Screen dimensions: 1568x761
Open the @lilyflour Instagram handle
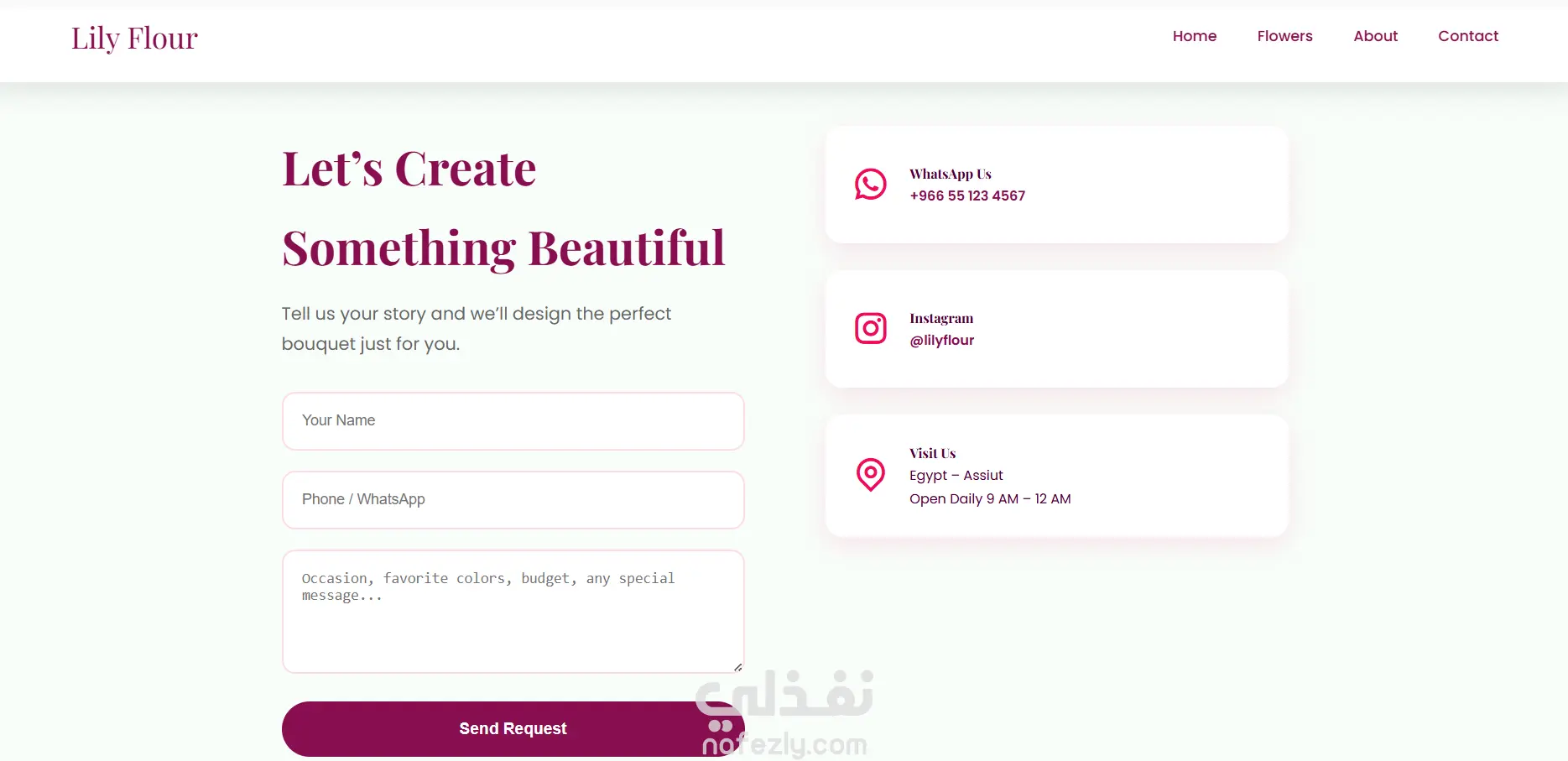tap(941, 340)
